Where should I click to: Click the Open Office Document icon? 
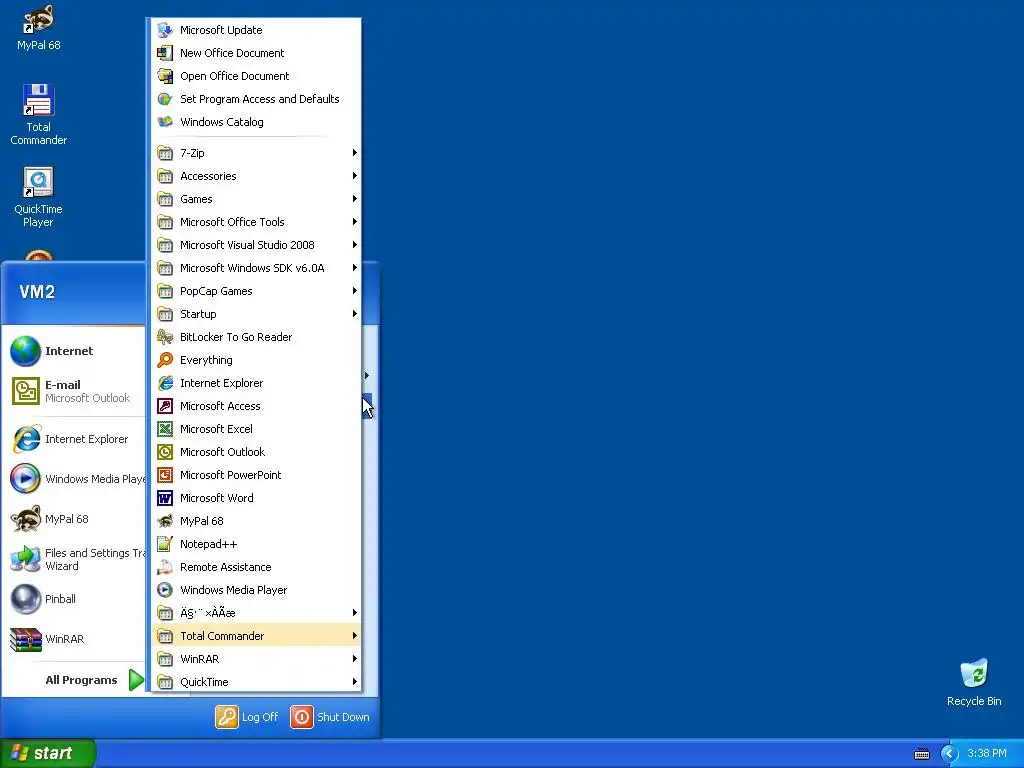click(165, 76)
